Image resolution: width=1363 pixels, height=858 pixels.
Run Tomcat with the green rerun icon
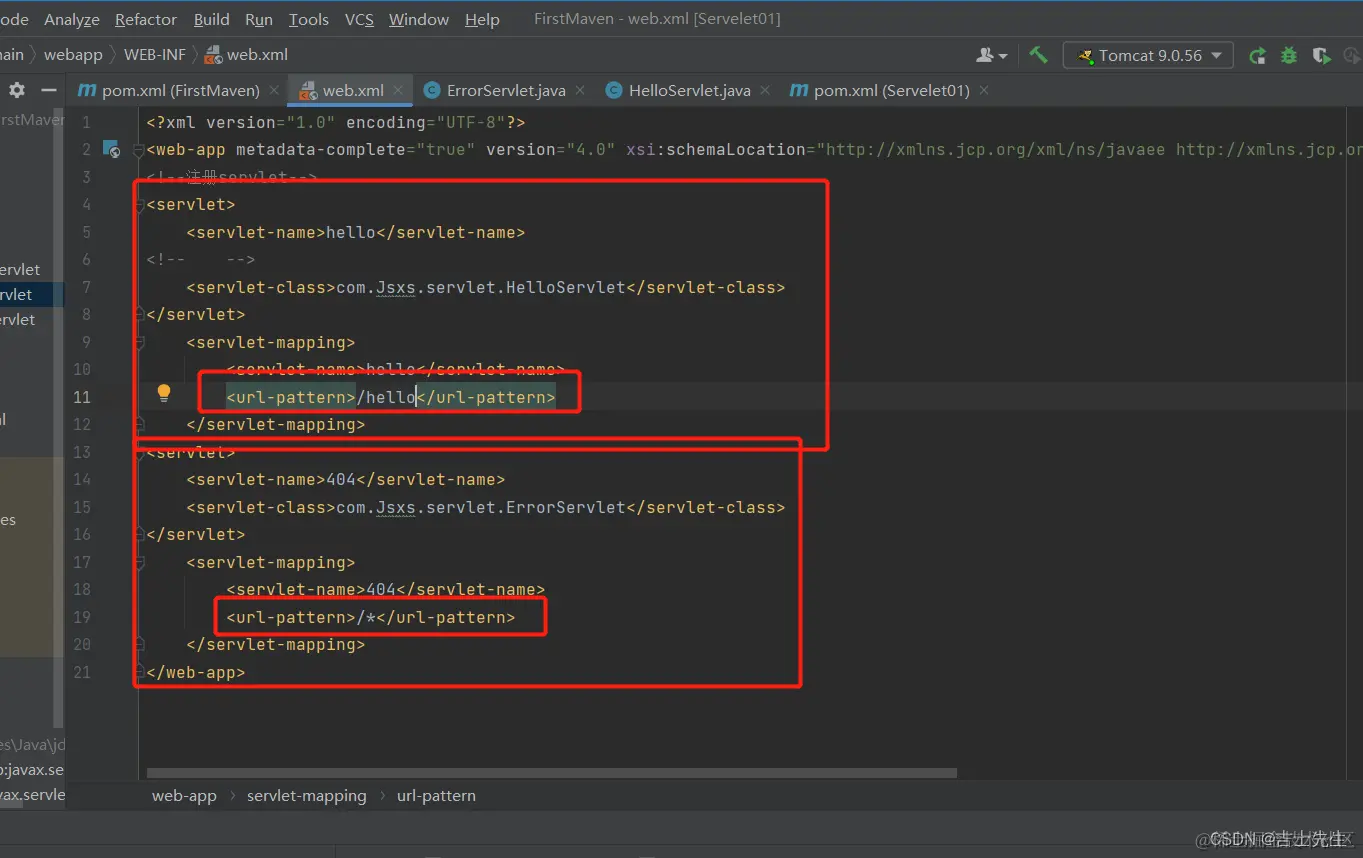pyautogui.click(x=1258, y=56)
